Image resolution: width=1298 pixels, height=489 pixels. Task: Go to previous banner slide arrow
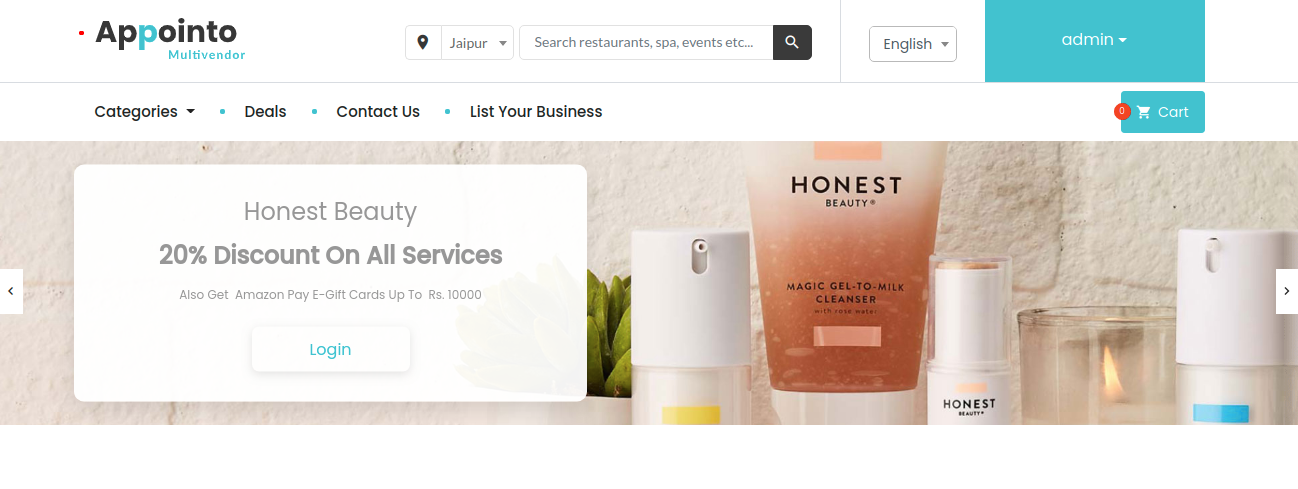tap(11, 291)
